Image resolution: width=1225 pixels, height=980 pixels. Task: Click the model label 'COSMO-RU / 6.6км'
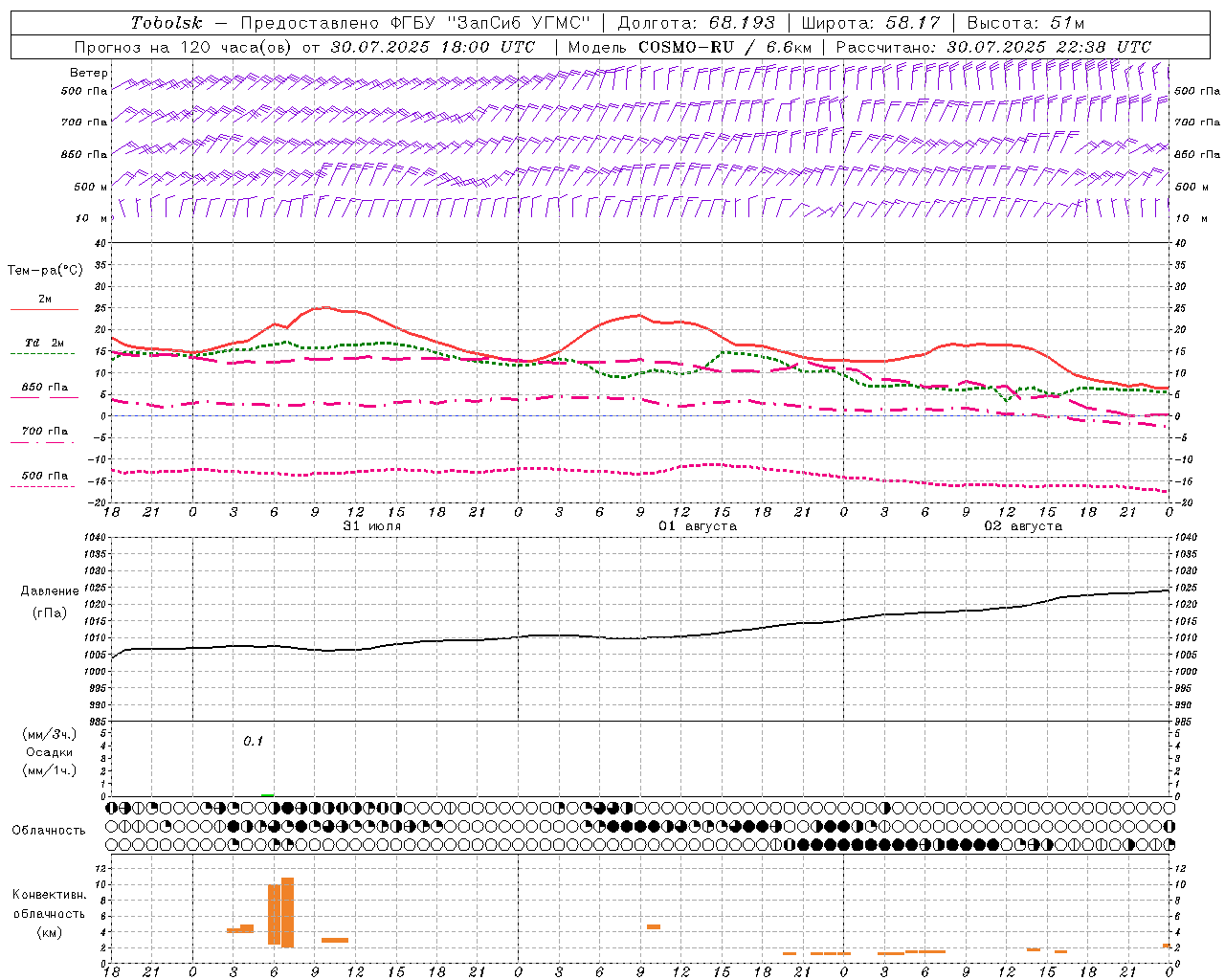pyautogui.click(x=724, y=47)
